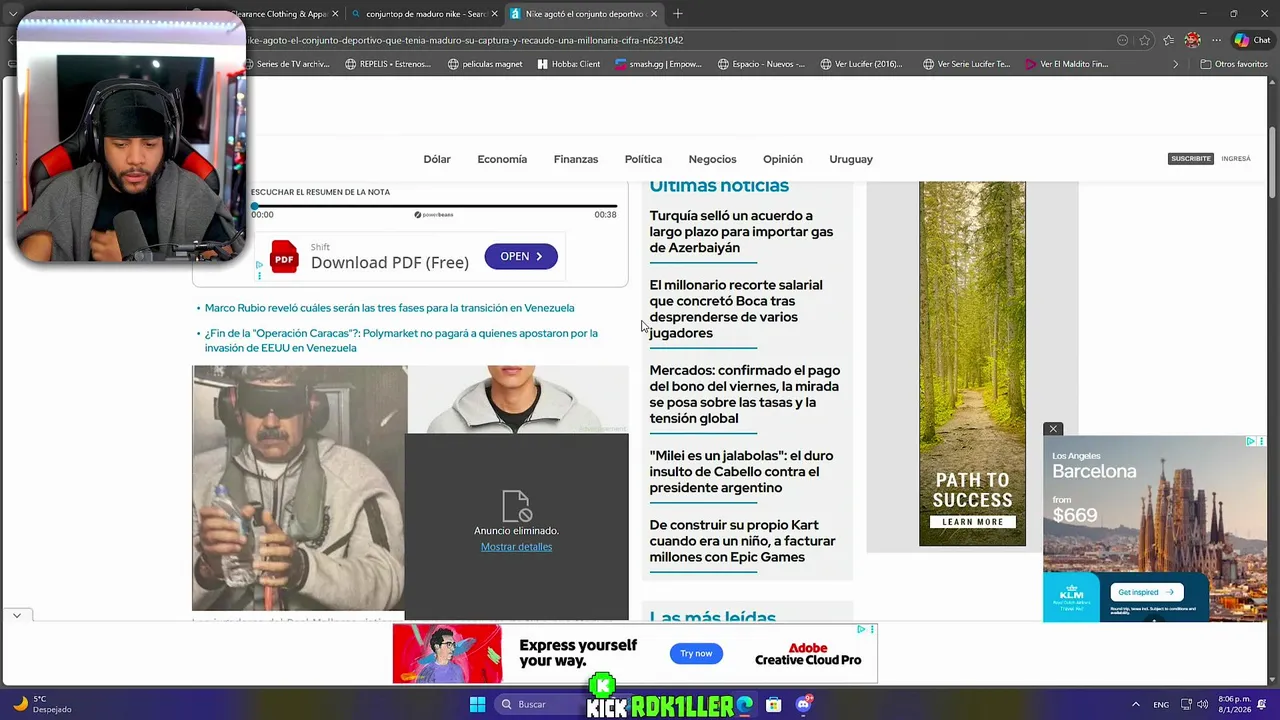Open the Windows Start menu
Viewport: 1280px width, 720px height.
coord(477,704)
